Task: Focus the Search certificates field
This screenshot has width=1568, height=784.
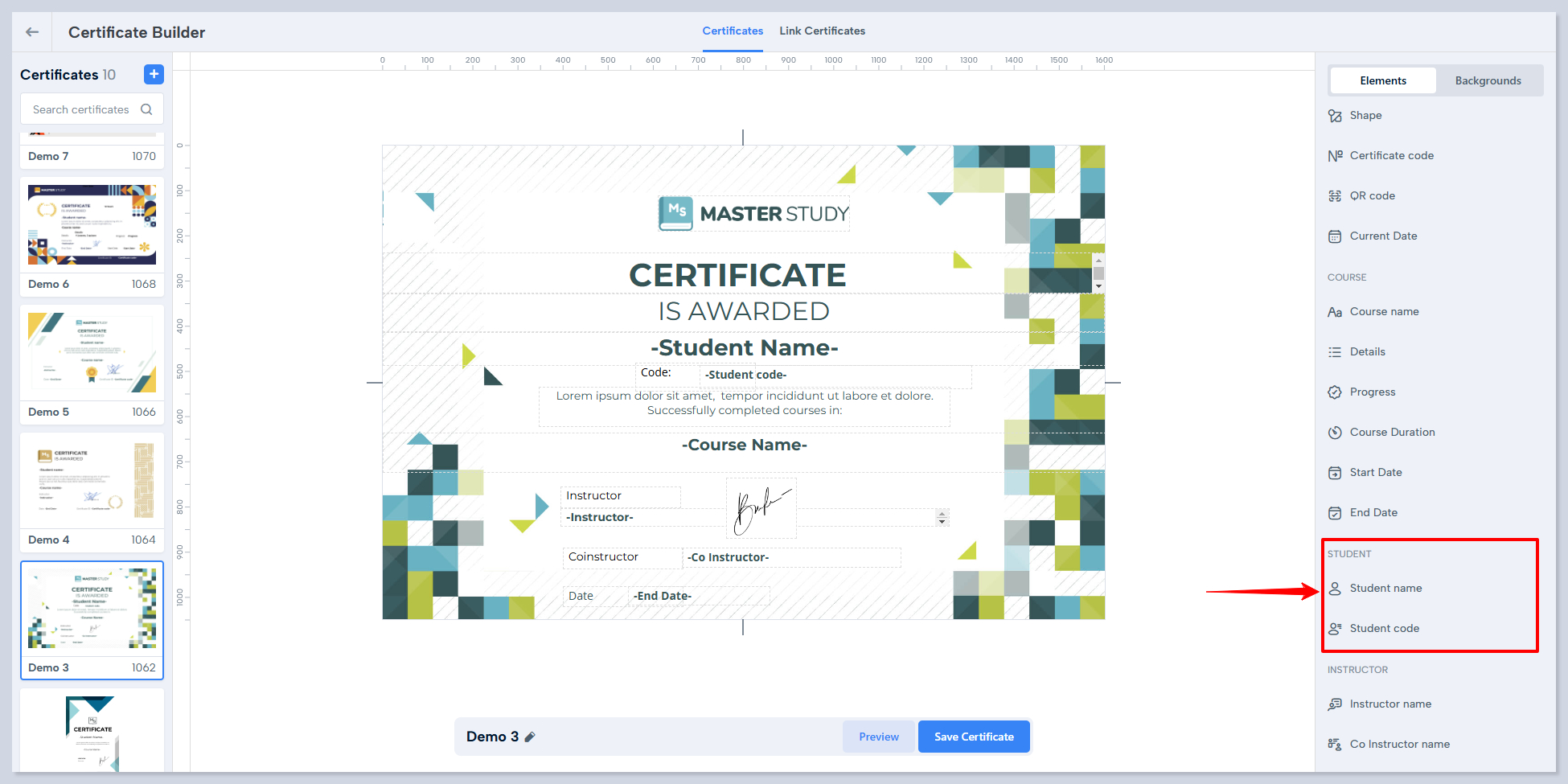Action: point(80,109)
